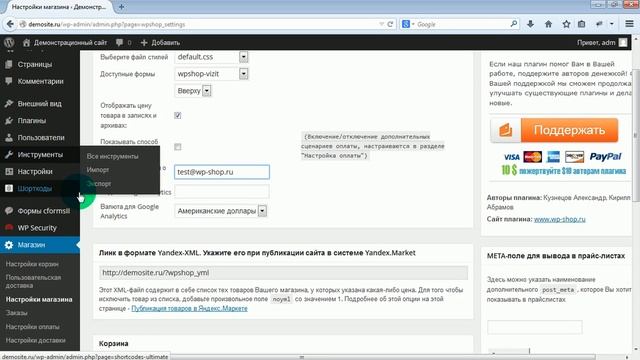Click the test@wp-shop.ru email field

(x=222, y=172)
